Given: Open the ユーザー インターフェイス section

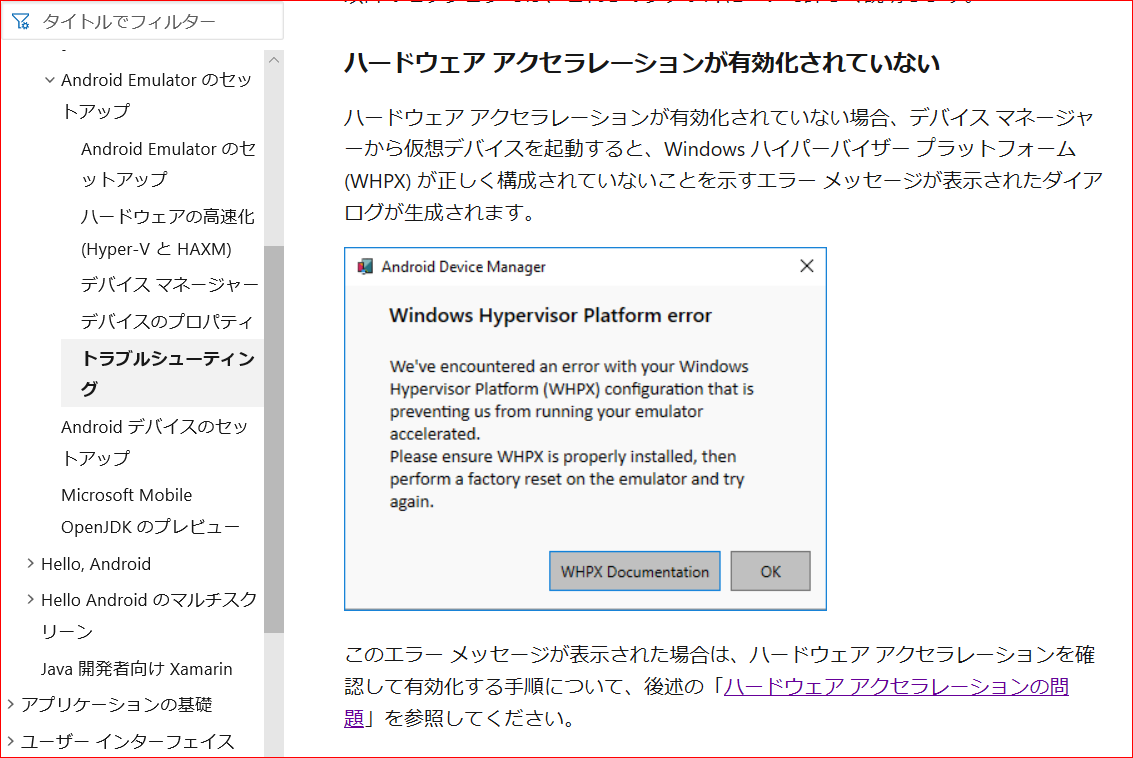Looking at the screenshot, I should [127, 741].
